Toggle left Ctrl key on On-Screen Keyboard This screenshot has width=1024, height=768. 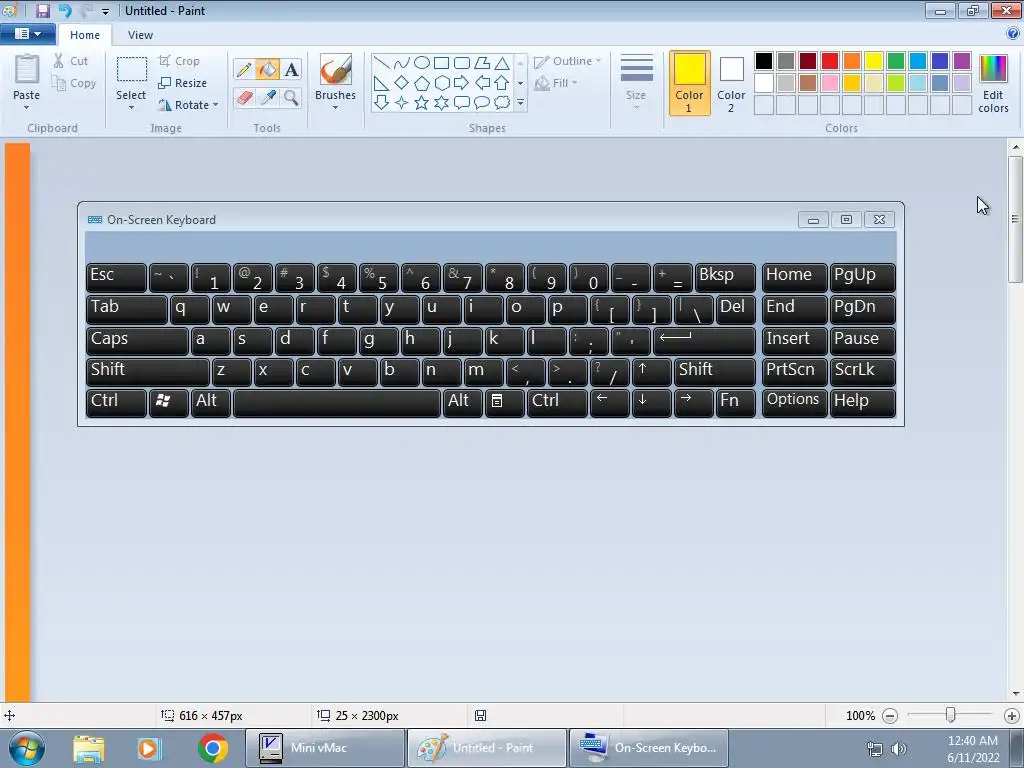point(116,402)
